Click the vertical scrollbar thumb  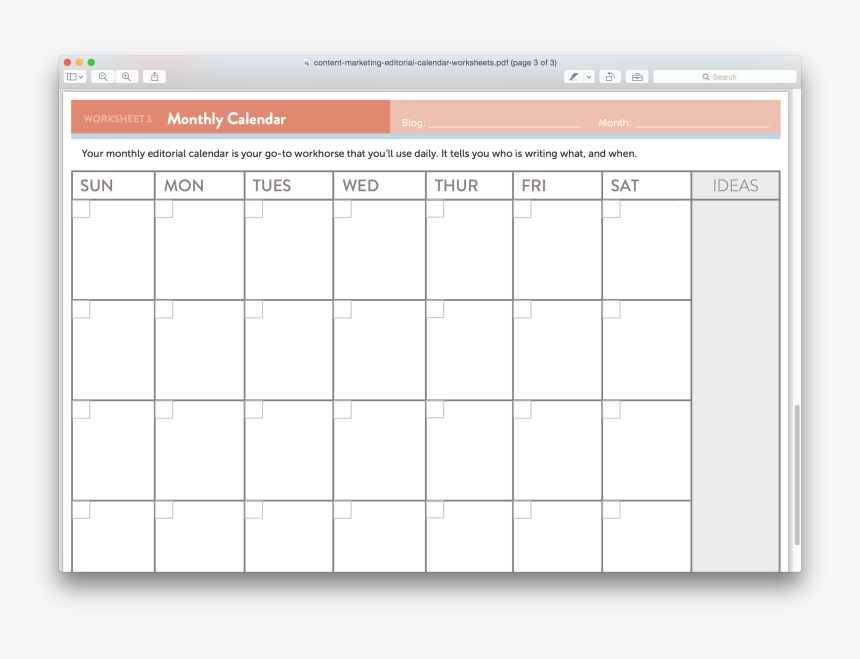click(797, 475)
